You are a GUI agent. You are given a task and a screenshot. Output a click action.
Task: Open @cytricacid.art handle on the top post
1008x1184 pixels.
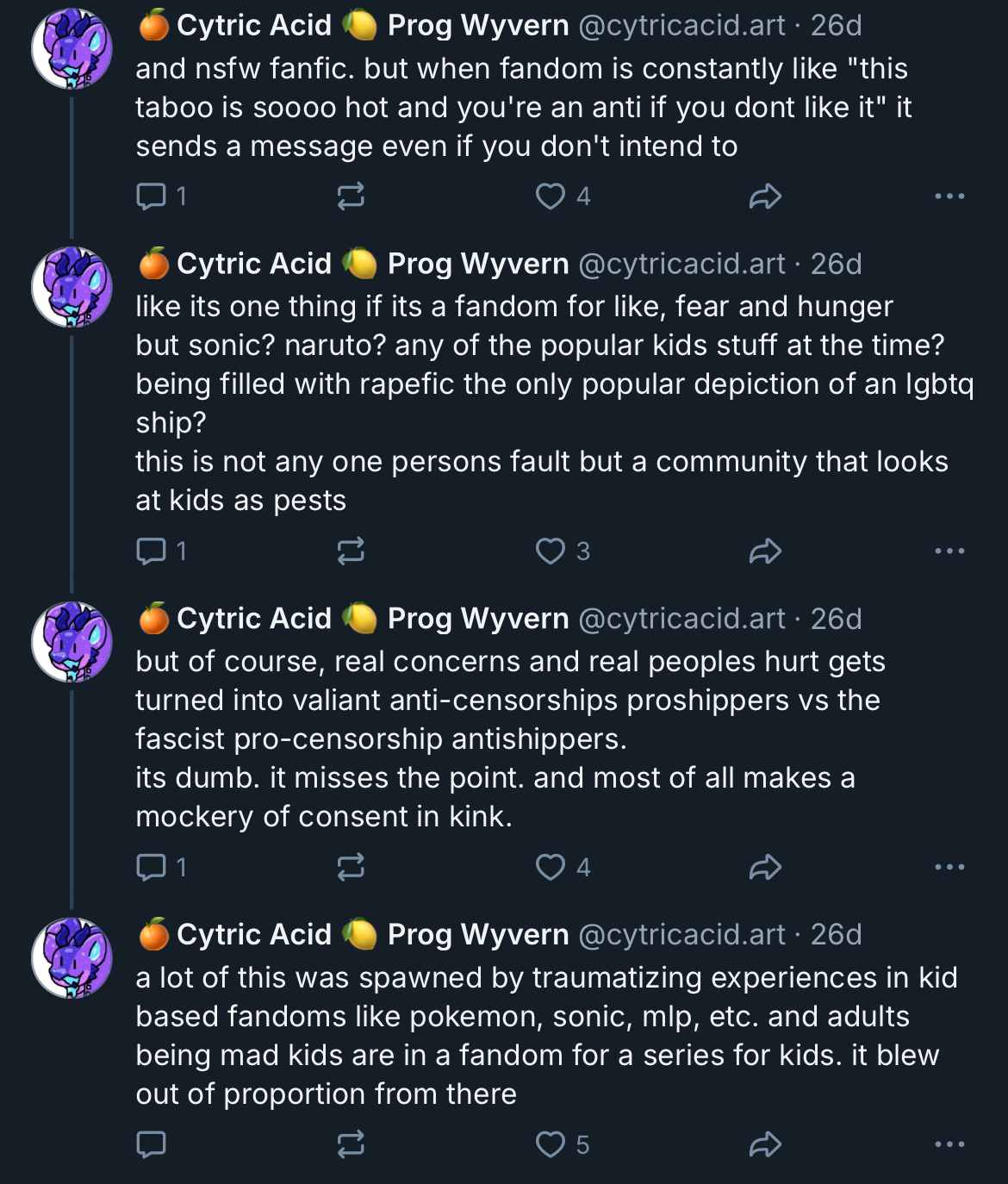[x=681, y=26]
